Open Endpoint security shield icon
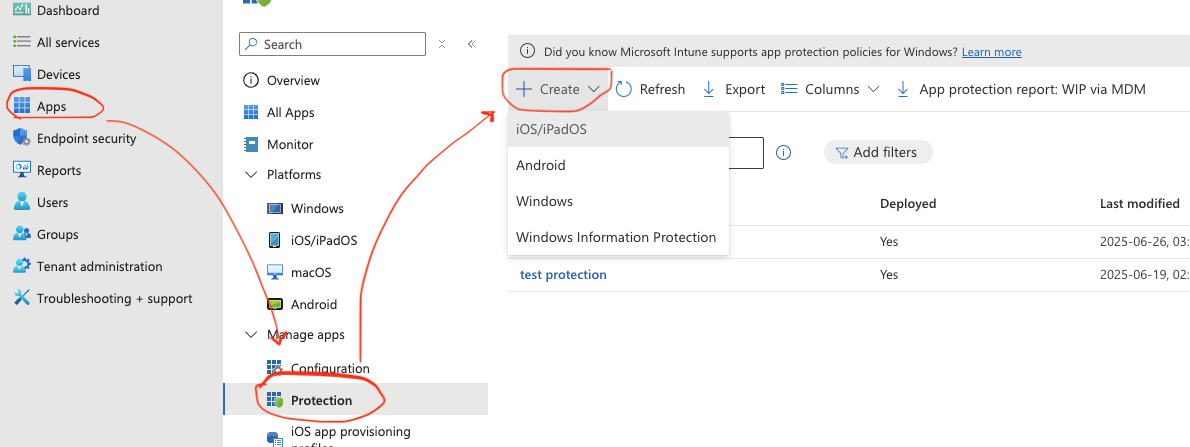Viewport: 1190px width, 447px height. pyautogui.click(x=22, y=138)
